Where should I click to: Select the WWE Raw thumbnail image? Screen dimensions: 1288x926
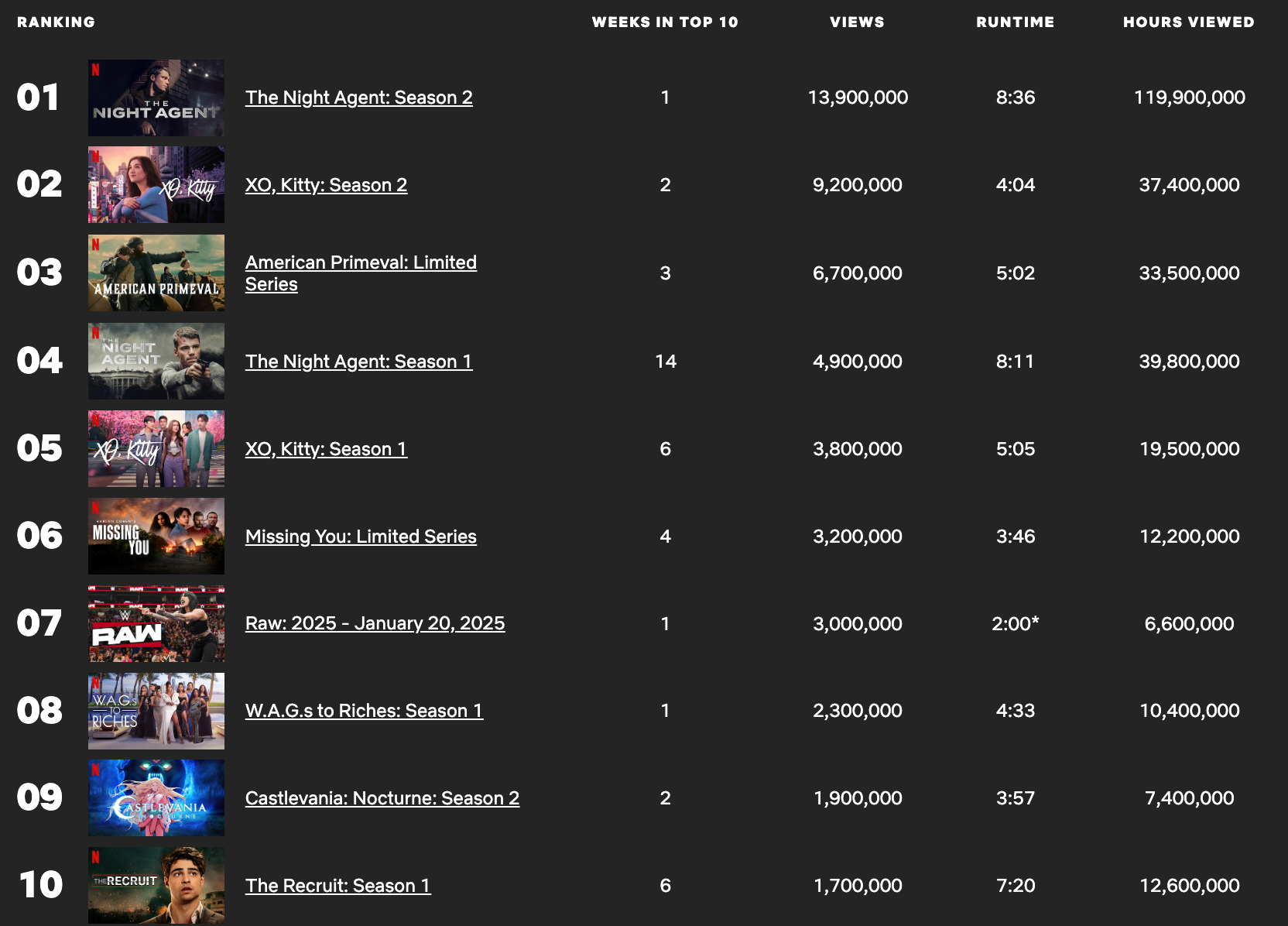point(156,624)
